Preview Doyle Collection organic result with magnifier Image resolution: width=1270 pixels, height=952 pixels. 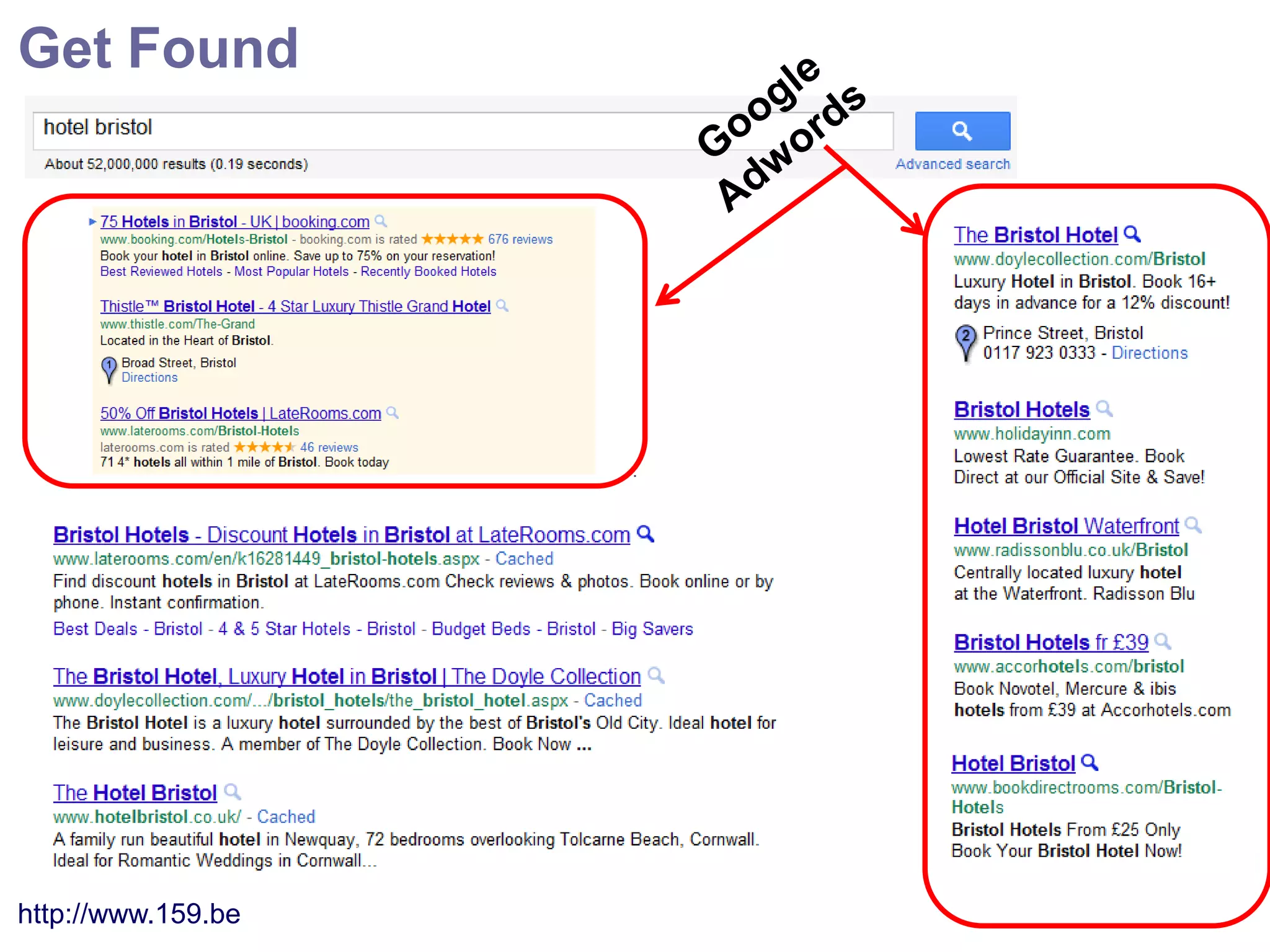click(656, 675)
